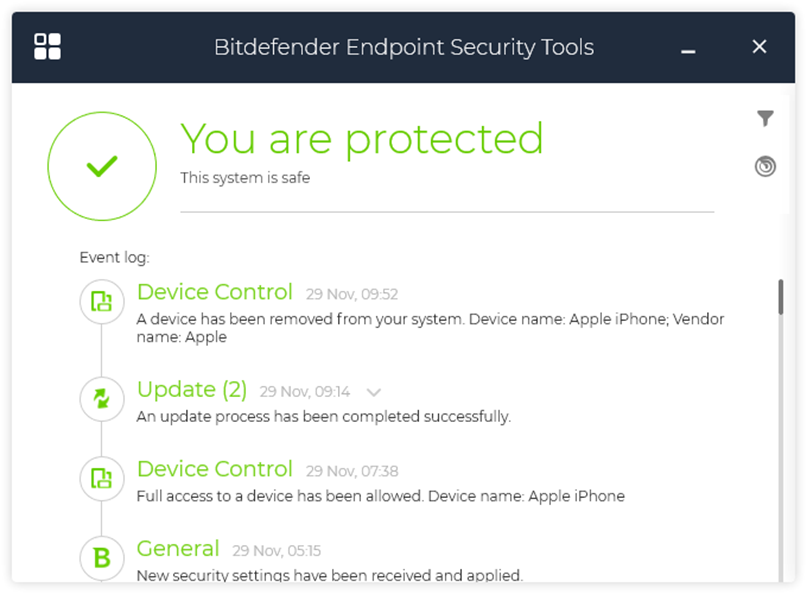This screenshot has width=807, height=594.
Task: Click the update completed successfully message
Action: pos(323,416)
